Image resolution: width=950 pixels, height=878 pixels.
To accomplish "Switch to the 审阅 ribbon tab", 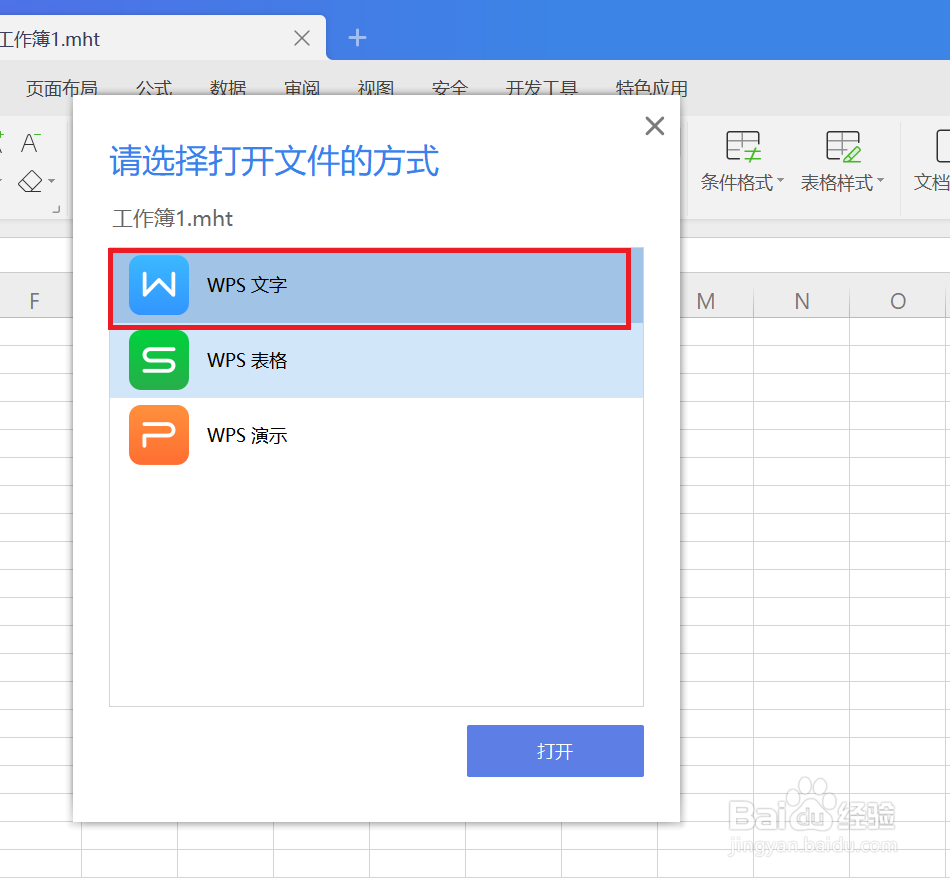I will coord(302,88).
